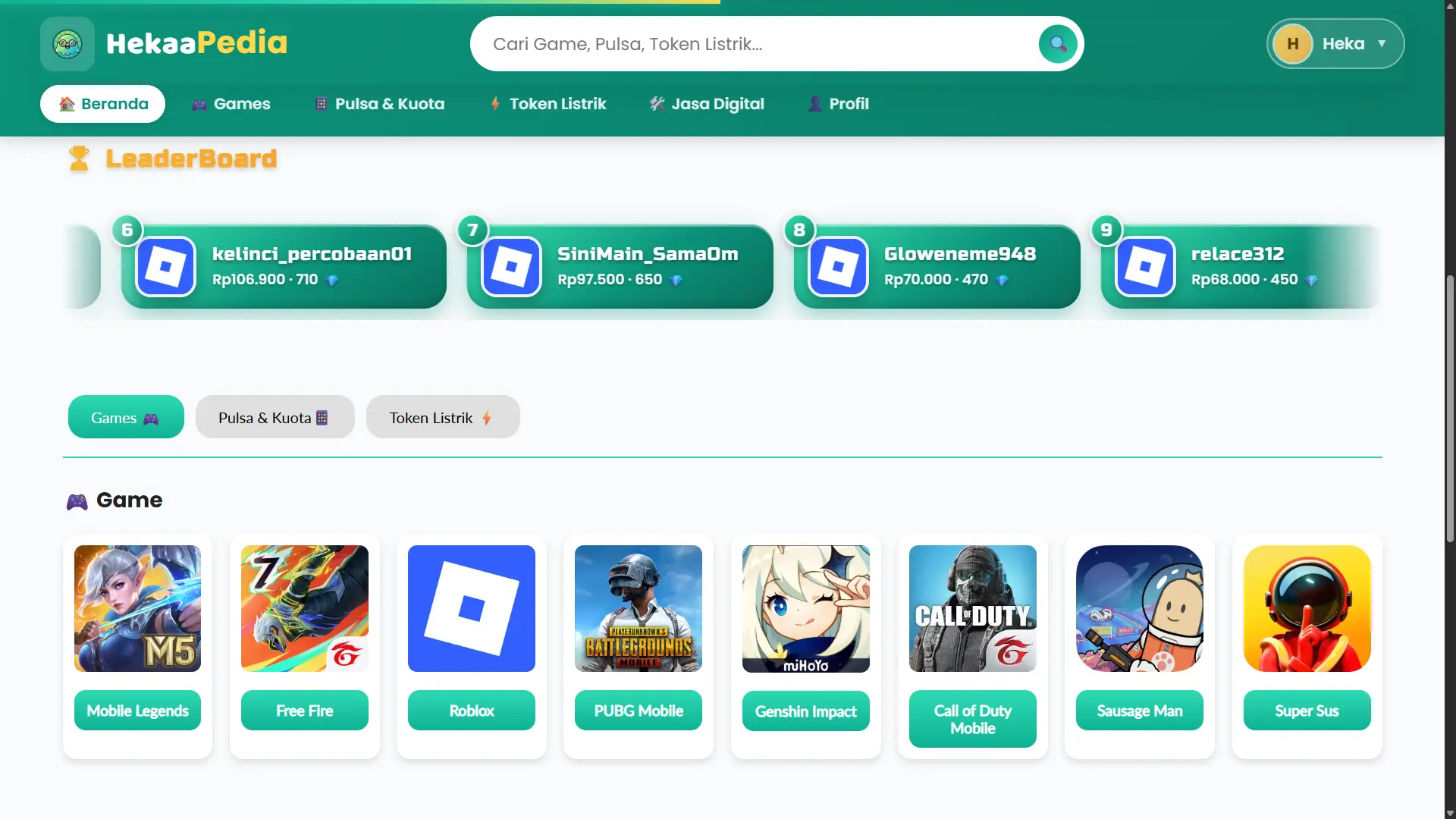
Task: Click the Rp68.000 · 450 amount
Action: point(1244,280)
